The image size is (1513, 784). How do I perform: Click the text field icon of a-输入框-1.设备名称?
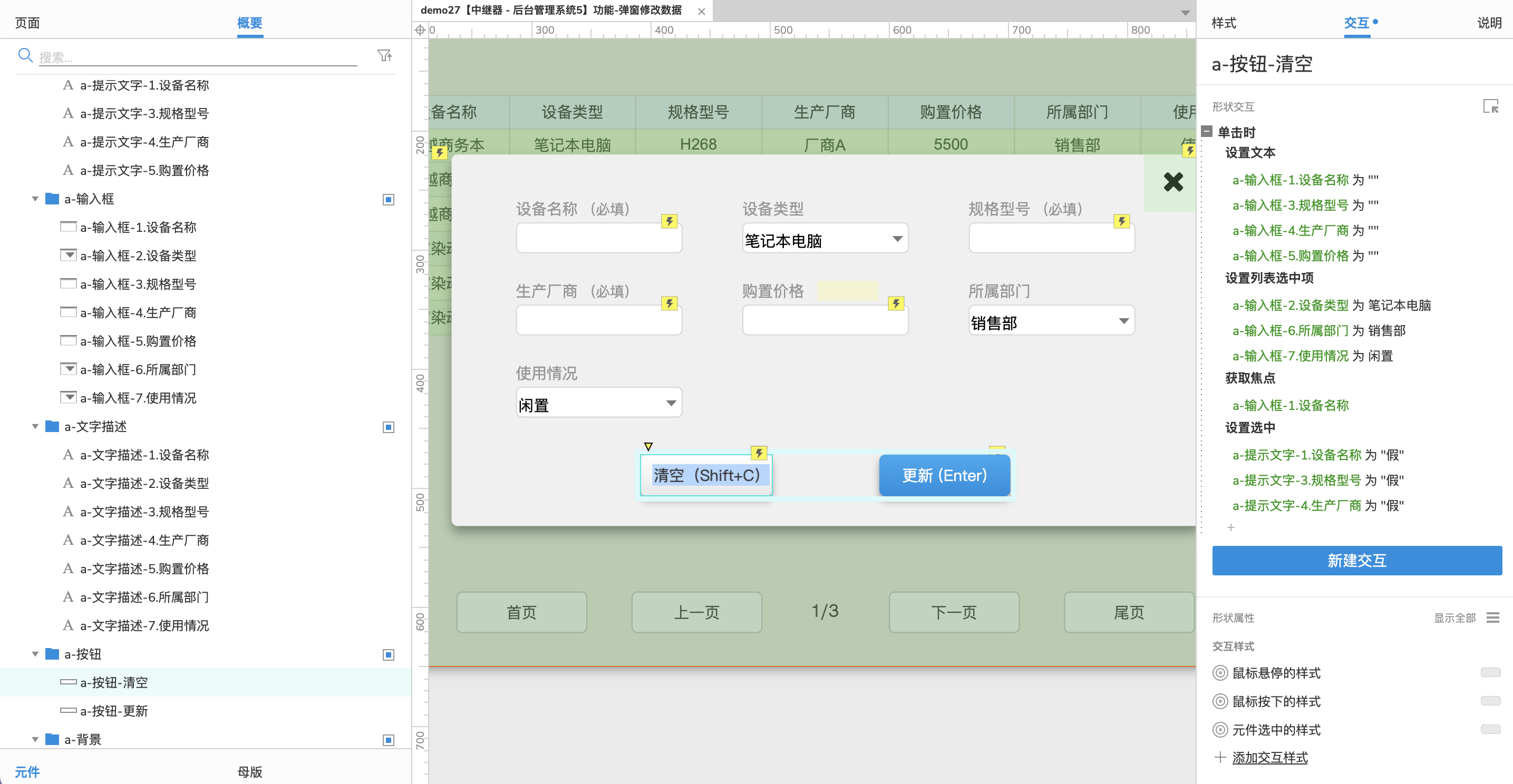(68, 227)
